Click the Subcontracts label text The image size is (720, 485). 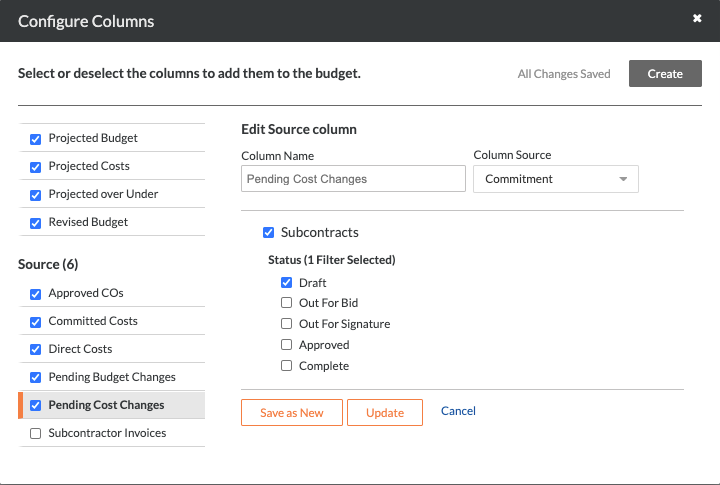pyautogui.click(x=320, y=232)
